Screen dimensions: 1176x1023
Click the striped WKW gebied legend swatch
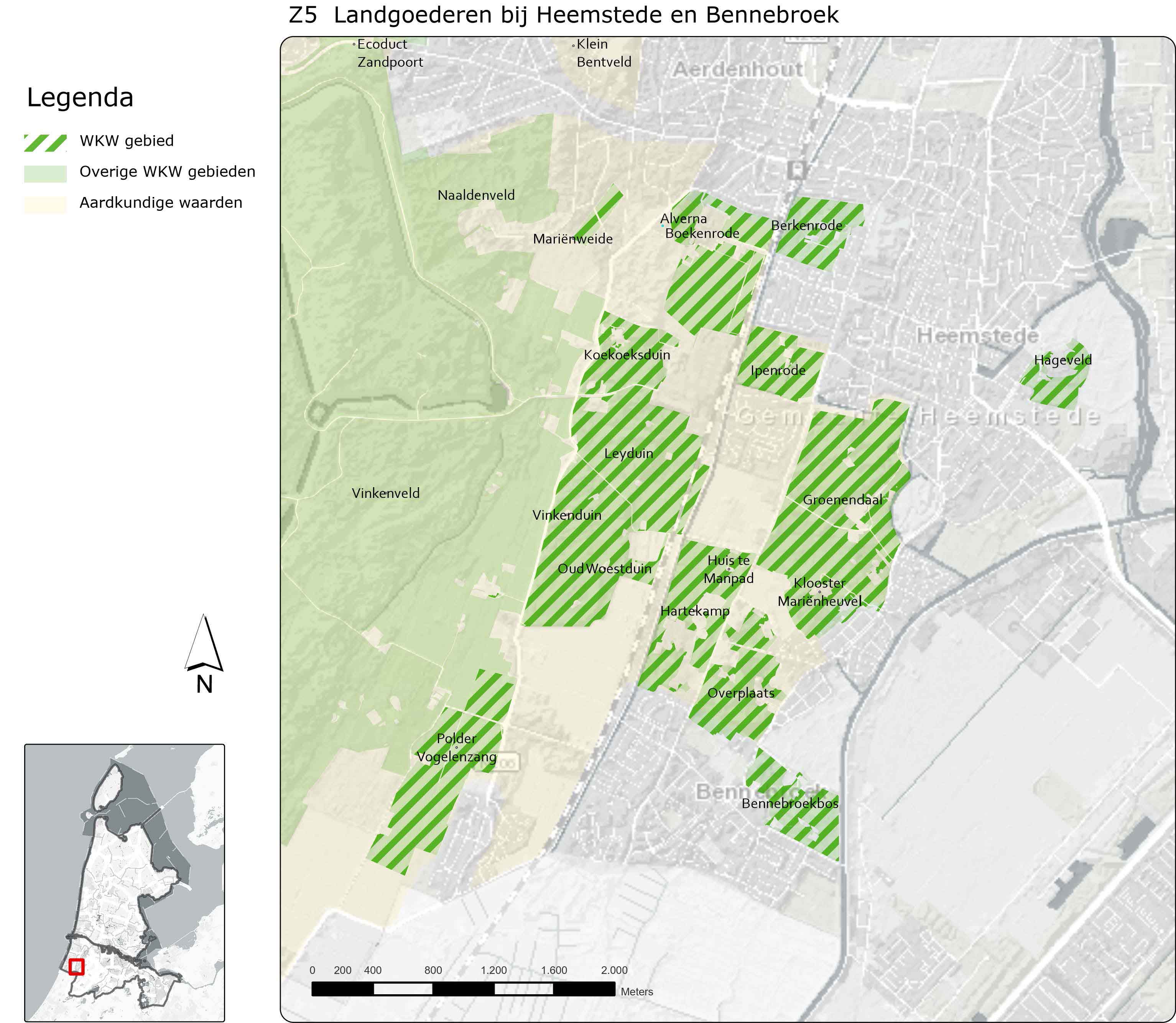(x=45, y=143)
